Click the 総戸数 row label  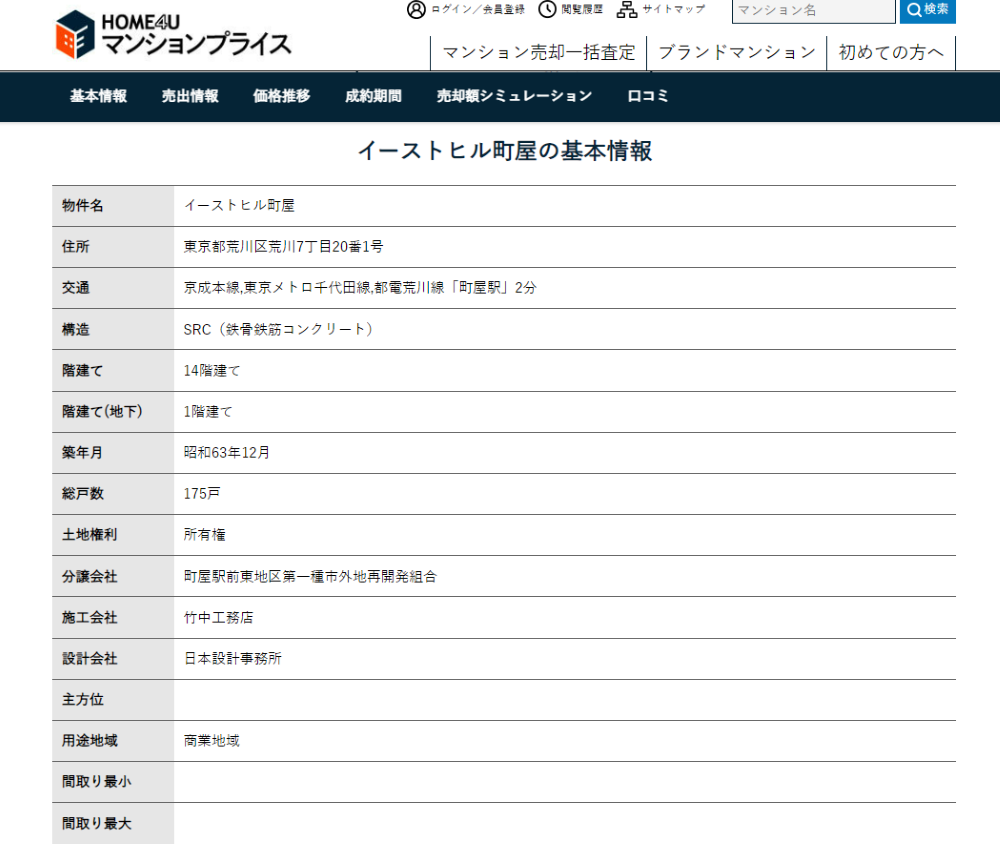[82, 494]
